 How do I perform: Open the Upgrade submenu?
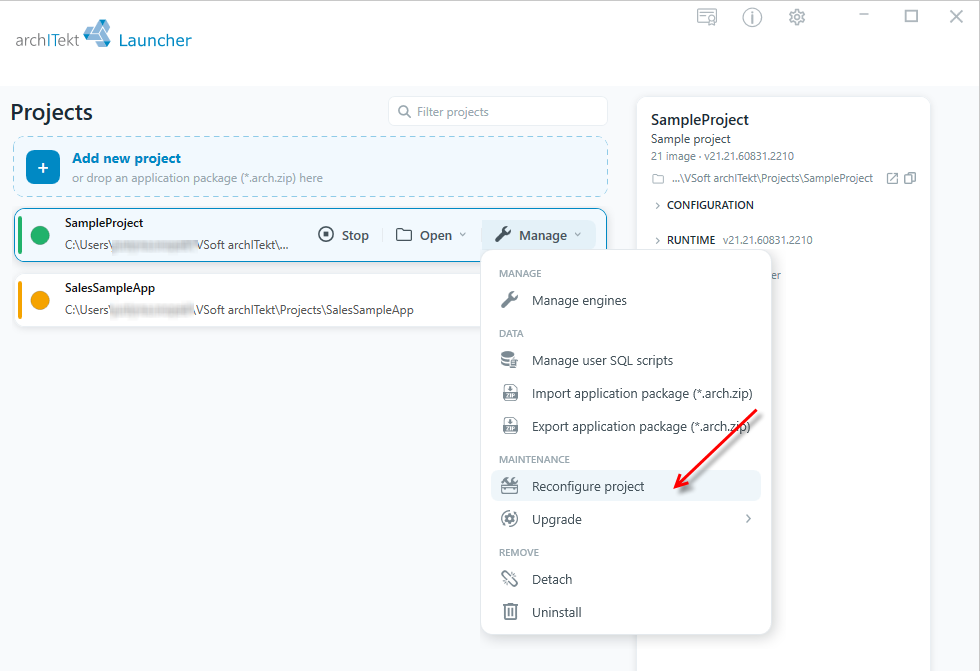point(626,519)
